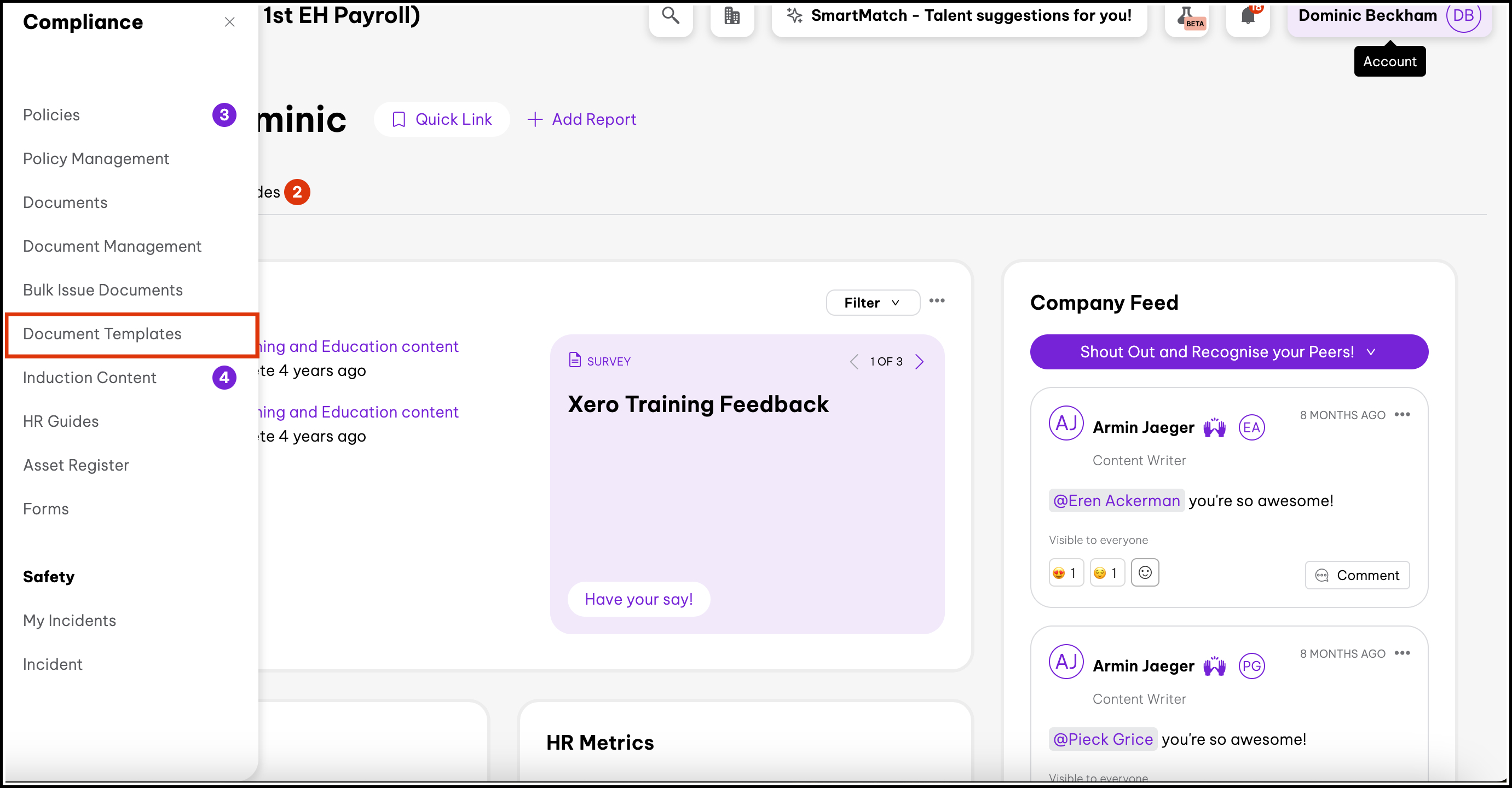Close the Compliance side panel
Image resolution: width=1512 pixels, height=788 pixels.
click(229, 22)
